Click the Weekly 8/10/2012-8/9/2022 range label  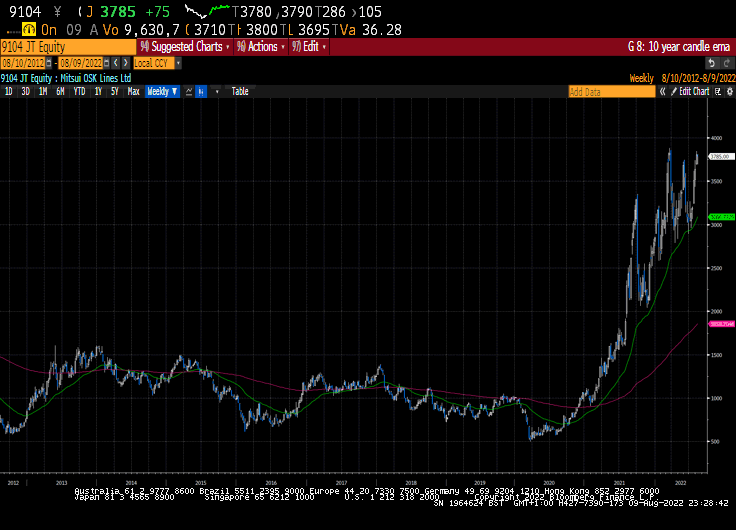pos(682,78)
